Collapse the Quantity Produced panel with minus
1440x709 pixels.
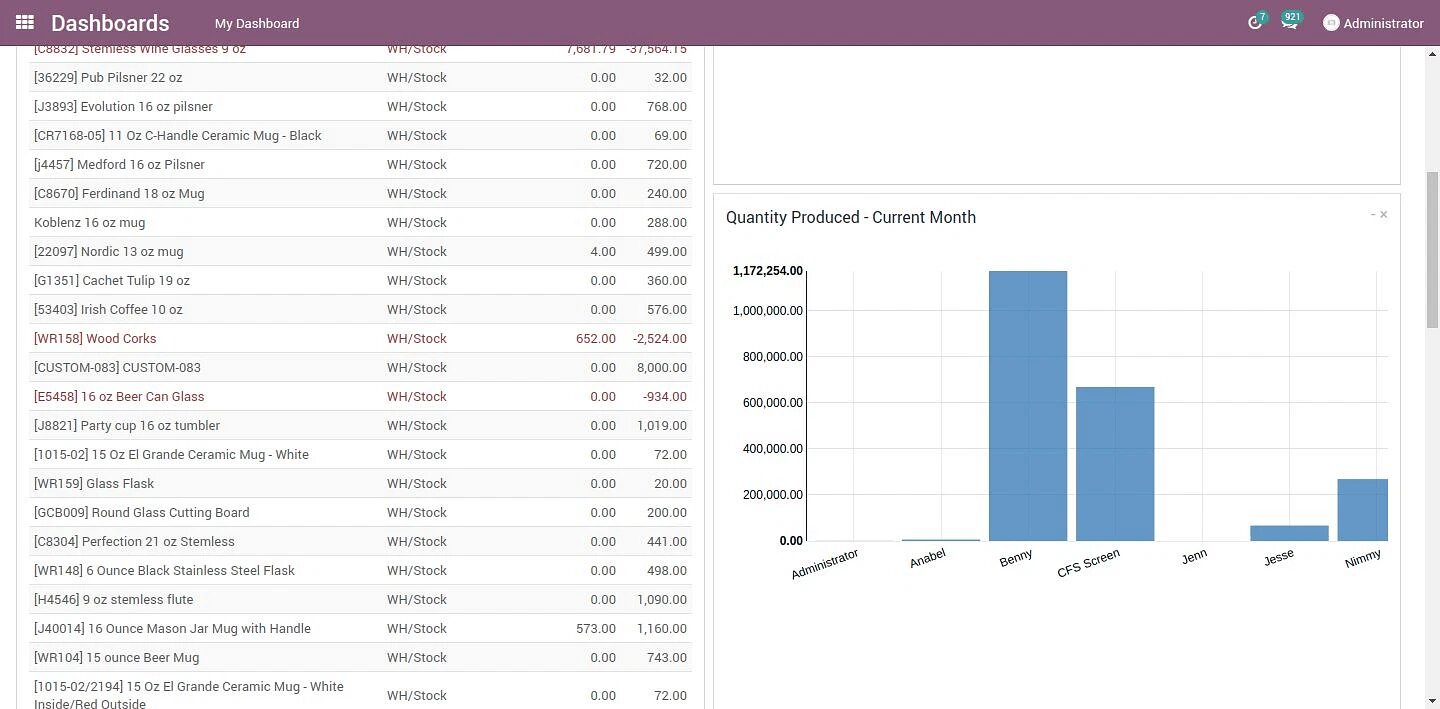coord(1373,215)
